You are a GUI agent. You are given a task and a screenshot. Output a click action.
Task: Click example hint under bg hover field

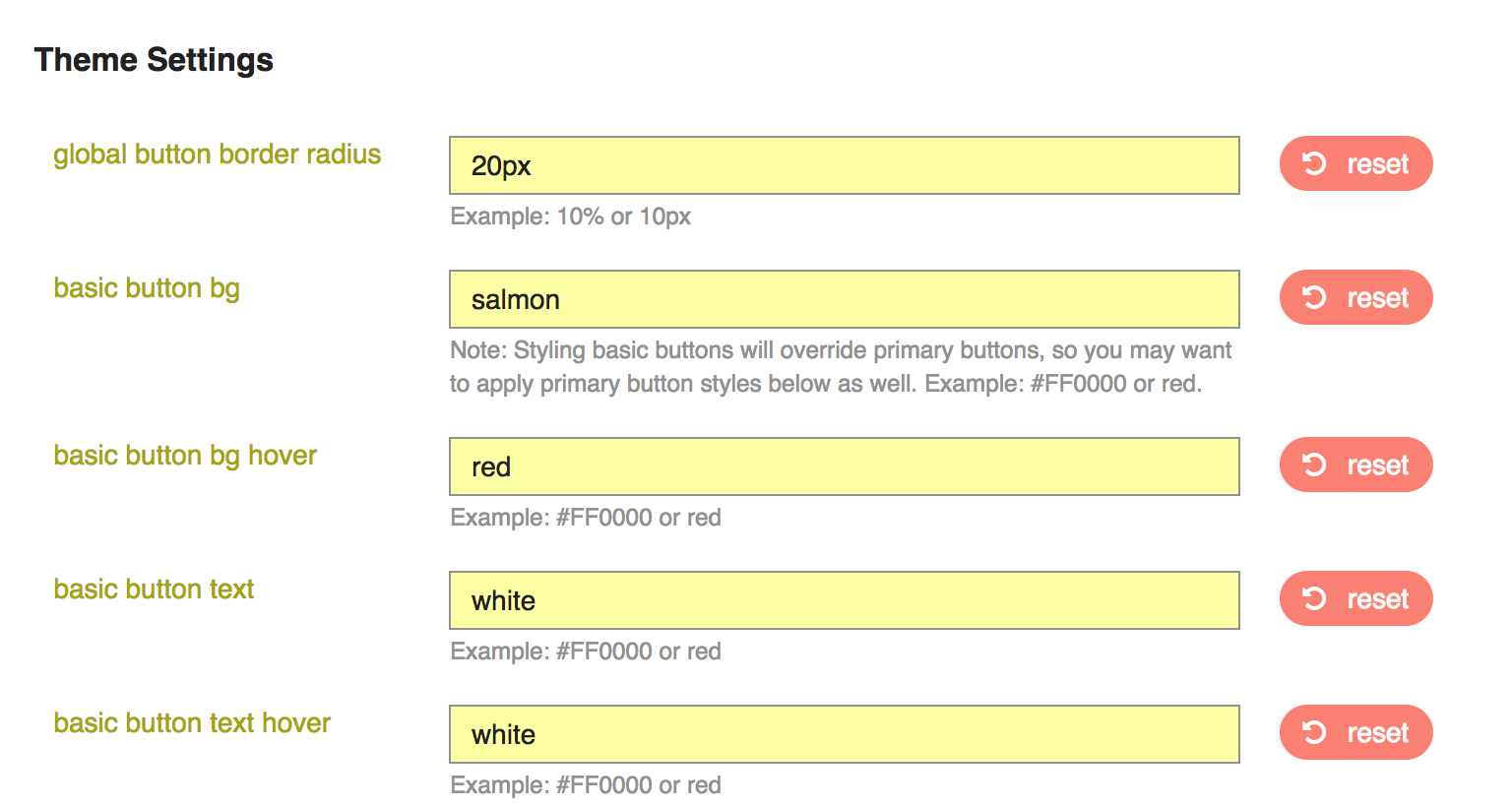point(586,518)
